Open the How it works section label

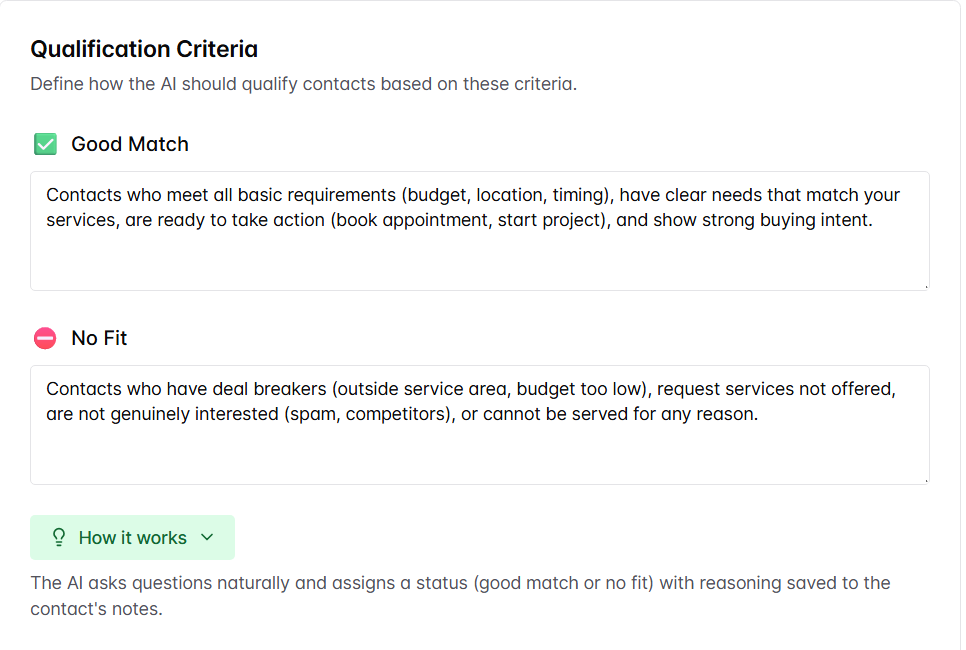[x=132, y=538]
